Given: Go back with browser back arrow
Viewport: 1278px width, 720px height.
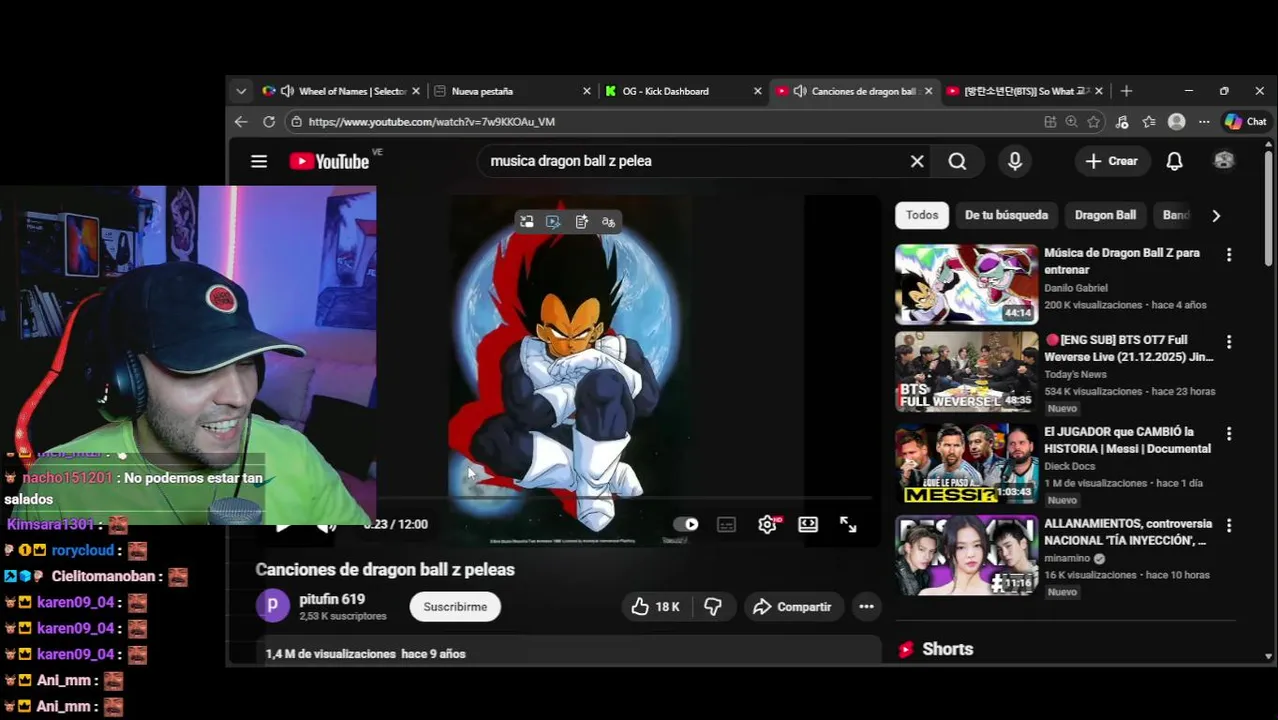Looking at the screenshot, I should [x=241, y=121].
